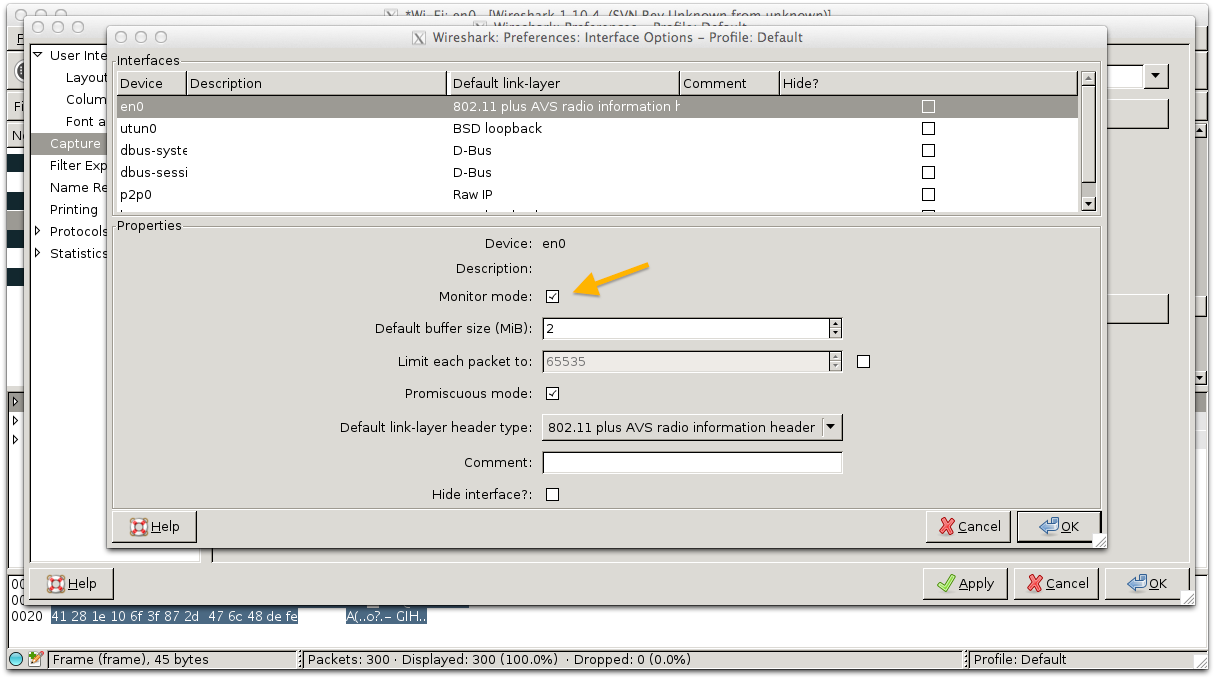Screen dimensions: 1215x679
Task: Select Filter Exp in the preferences tree
Action: click(x=78, y=165)
